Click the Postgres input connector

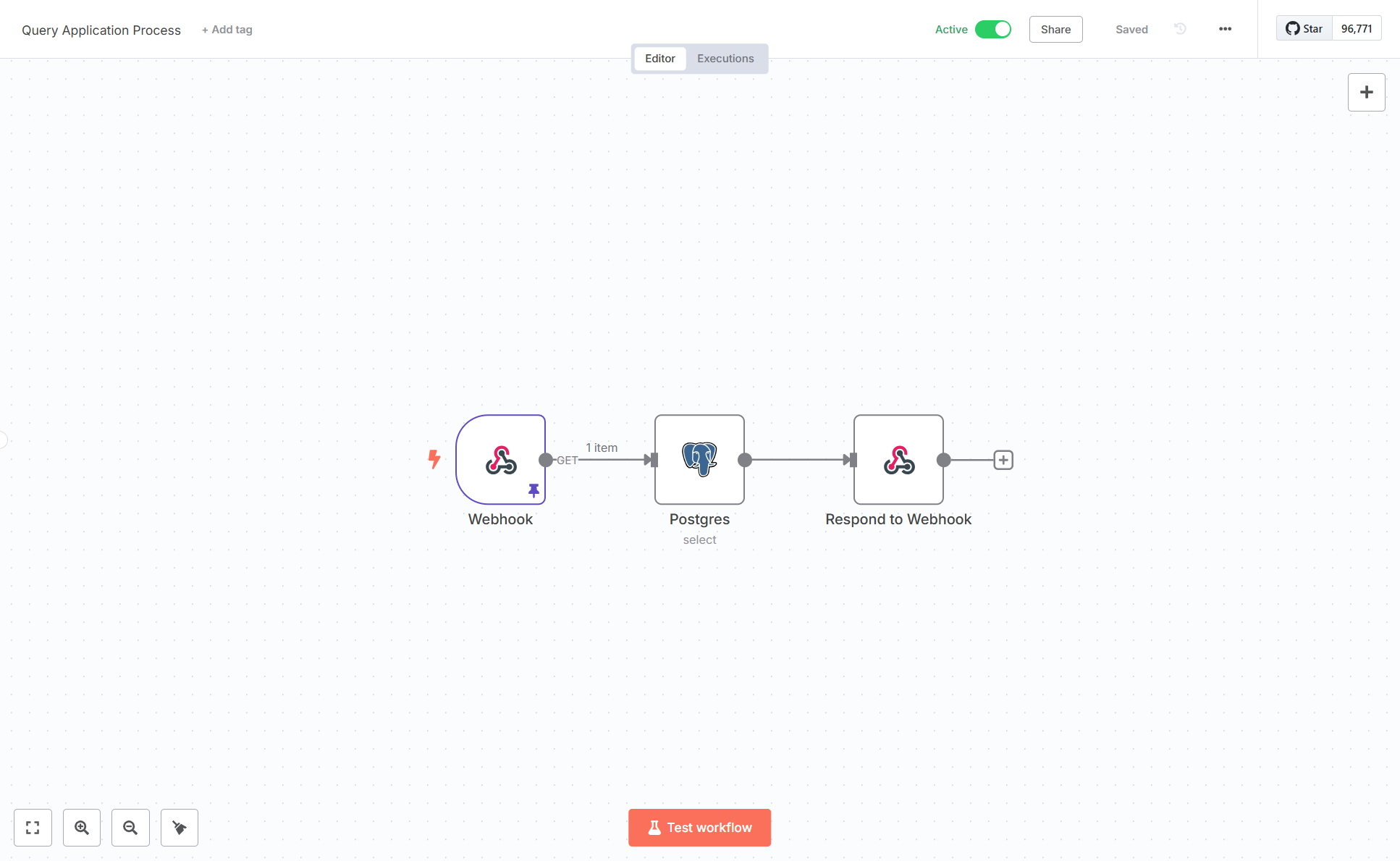(654, 460)
